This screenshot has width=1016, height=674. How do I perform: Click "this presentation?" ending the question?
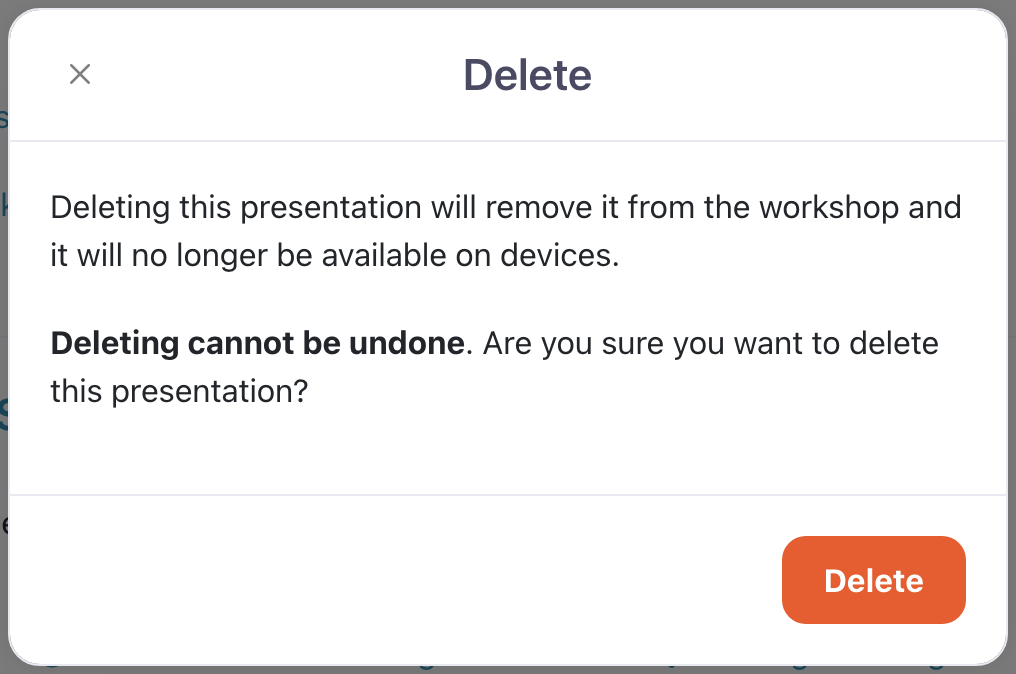[x=178, y=391]
